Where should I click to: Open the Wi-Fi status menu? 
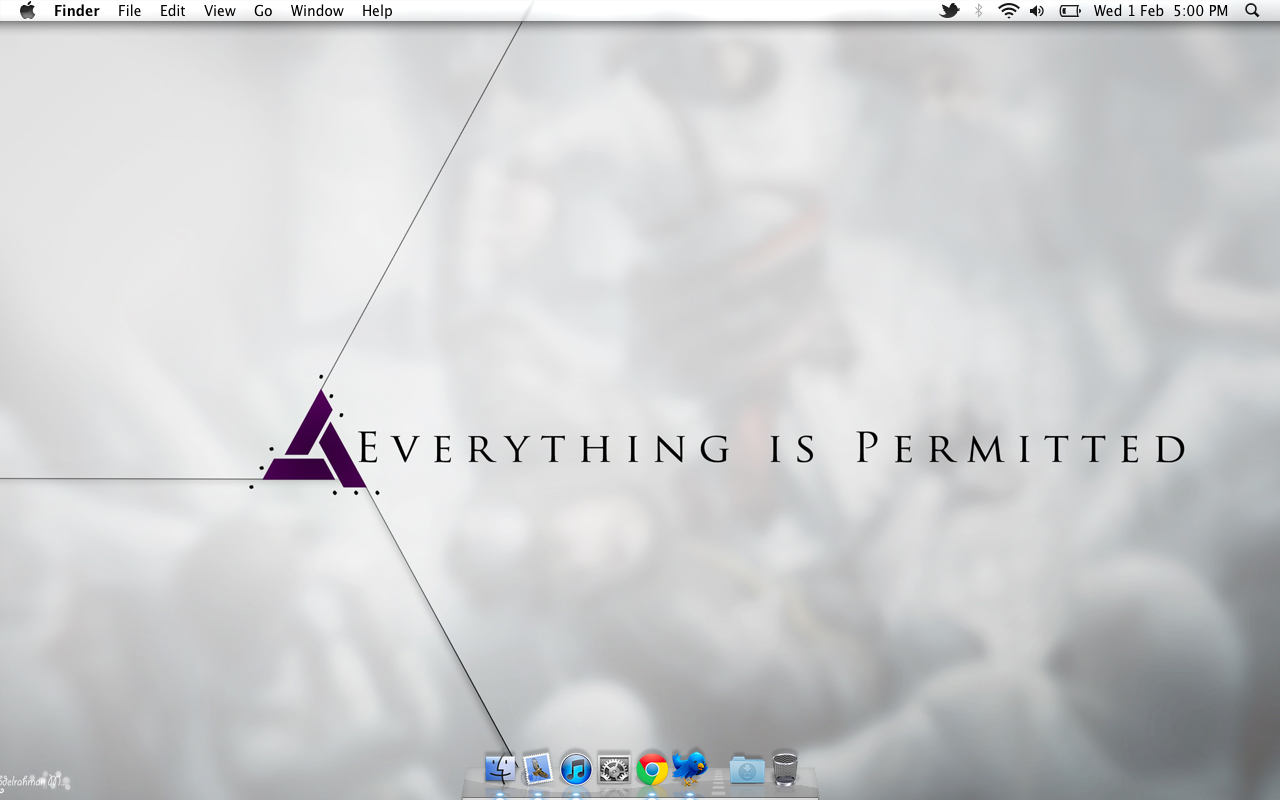(x=1008, y=11)
